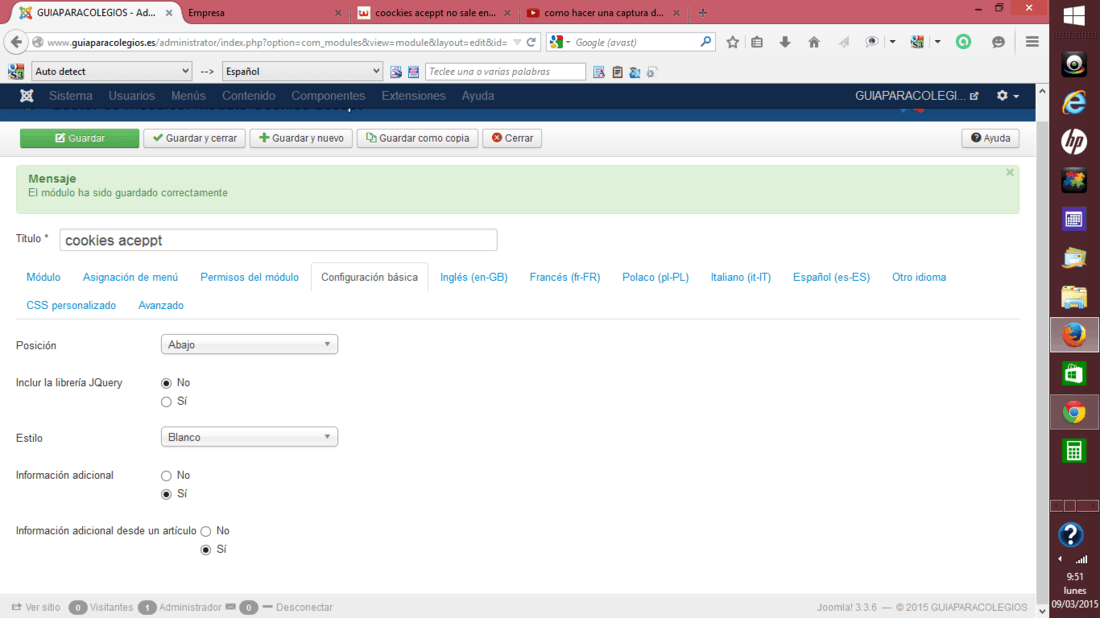Screen dimensions: 1100x618
Task: Open the Sistema admin menu
Action: coord(70,95)
